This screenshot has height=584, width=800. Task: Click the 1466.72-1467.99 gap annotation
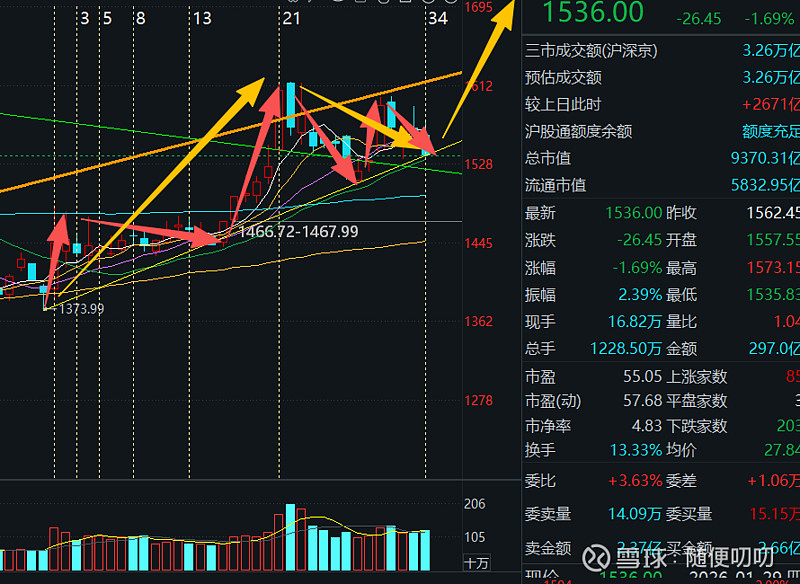(299, 232)
